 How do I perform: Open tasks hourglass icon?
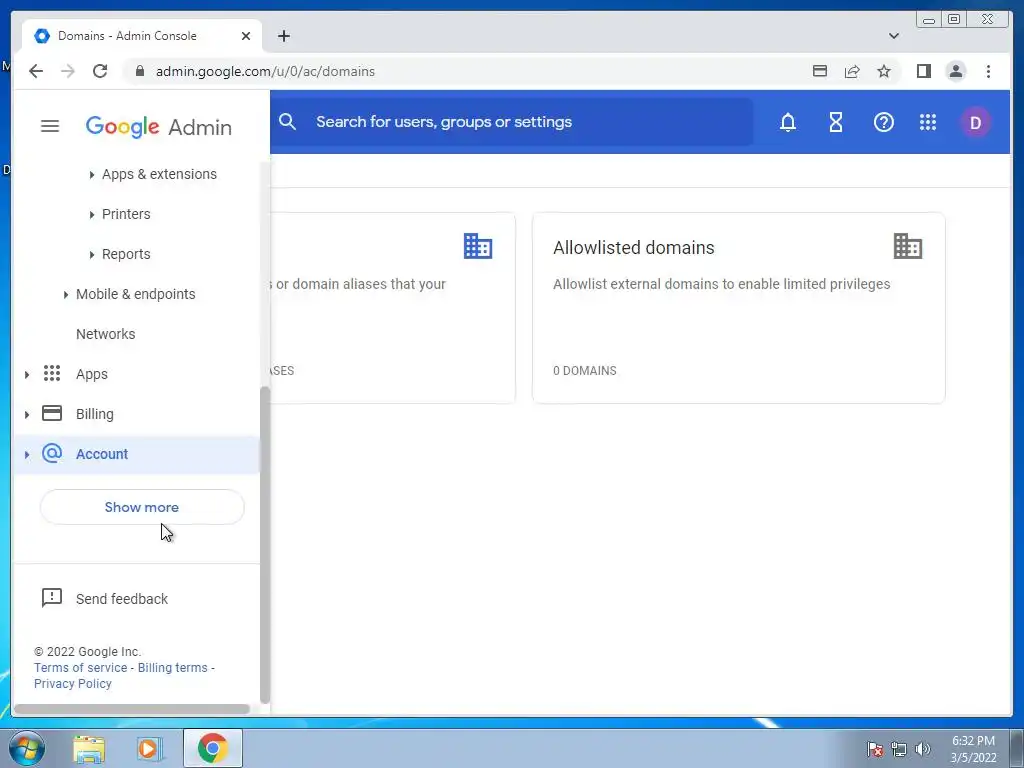click(836, 122)
